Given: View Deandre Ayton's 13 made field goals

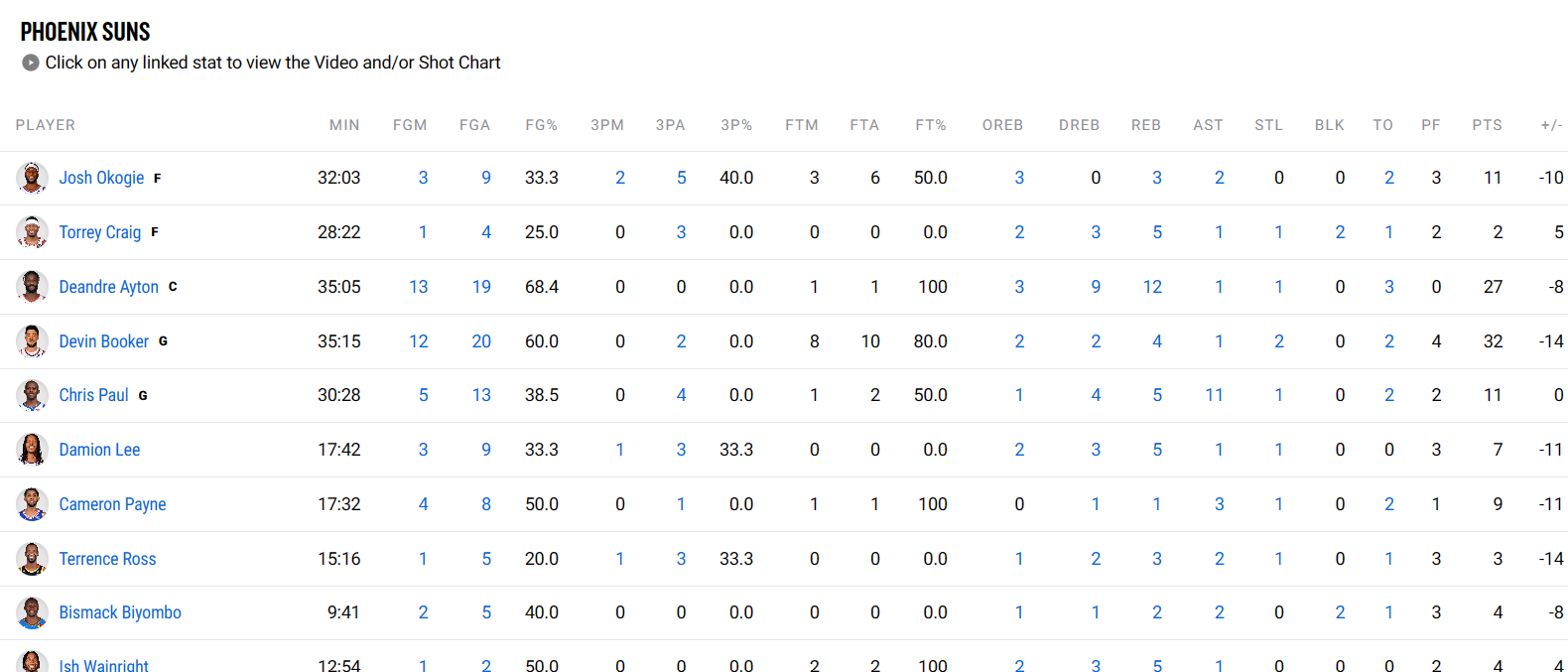Looking at the screenshot, I should tap(419, 287).
